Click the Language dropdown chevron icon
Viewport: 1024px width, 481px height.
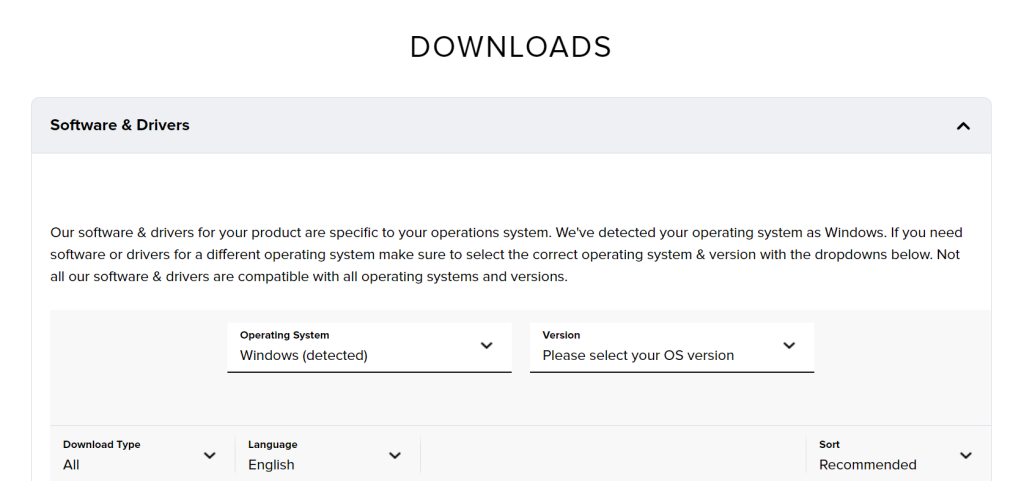[394, 456]
